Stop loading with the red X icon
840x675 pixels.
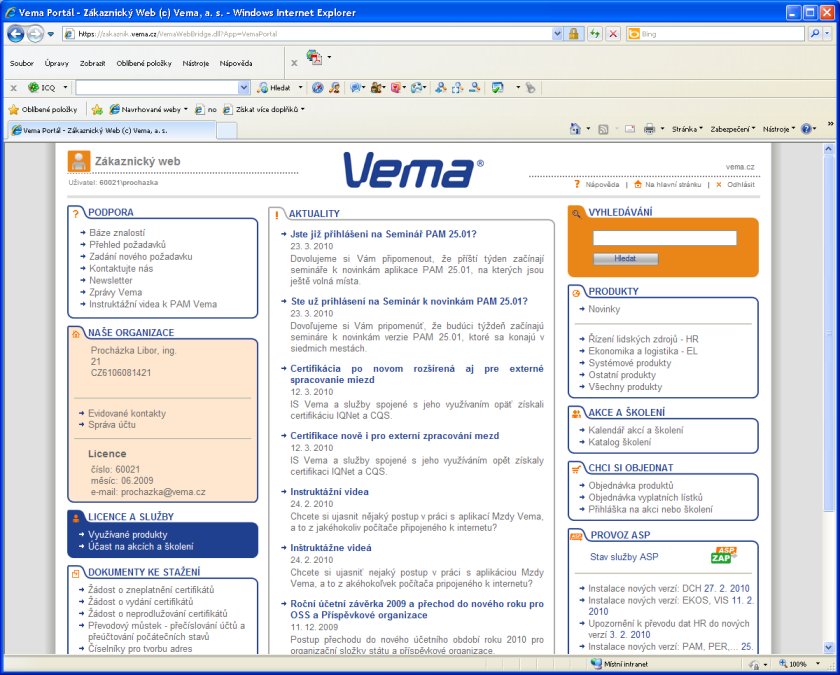click(613, 34)
